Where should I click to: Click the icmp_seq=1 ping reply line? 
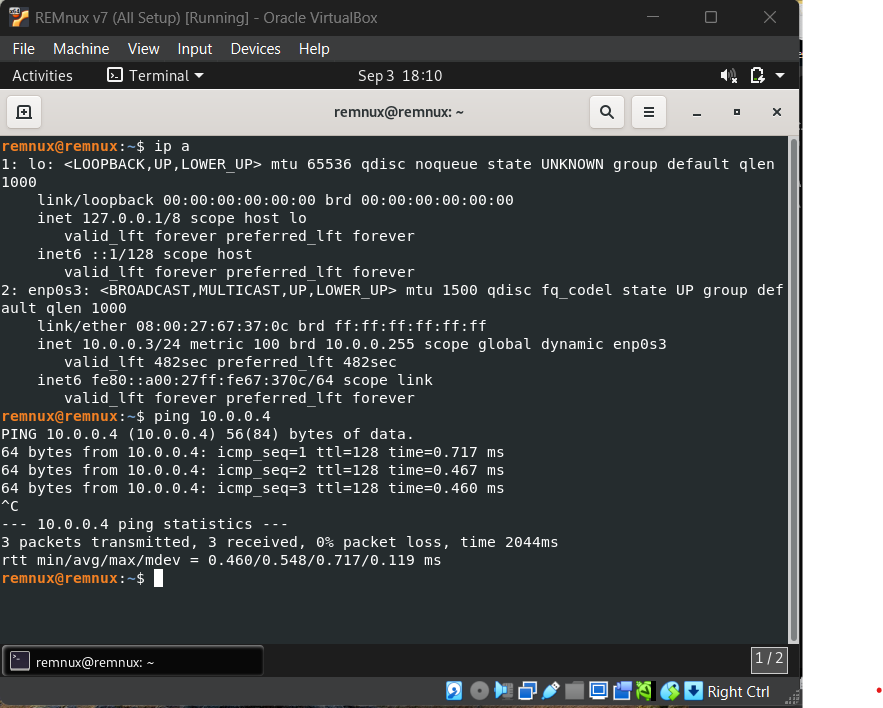point(253,452)
